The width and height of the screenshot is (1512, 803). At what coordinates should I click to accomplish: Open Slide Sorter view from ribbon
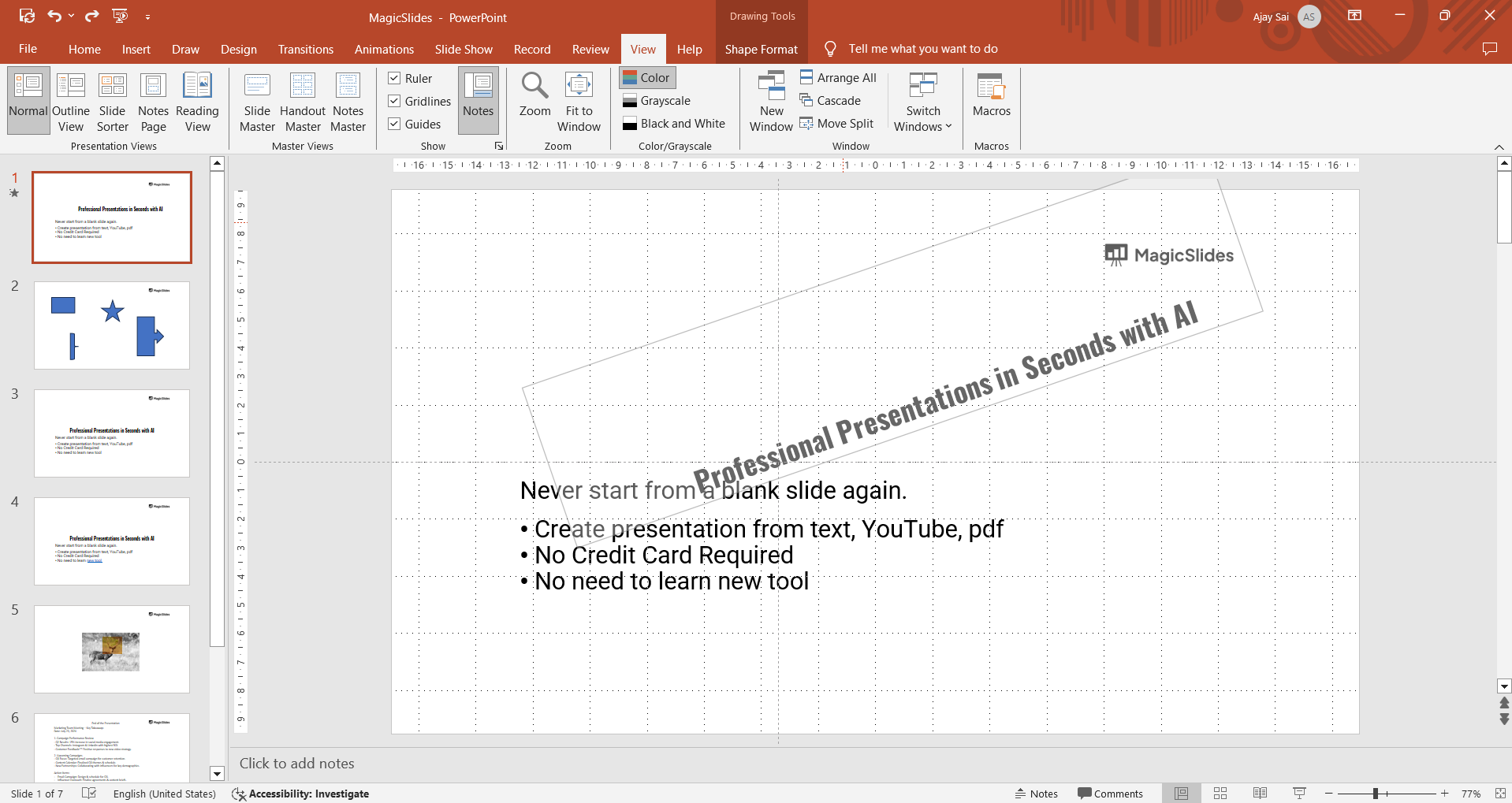pyautogui.click(x=112, y=102)
